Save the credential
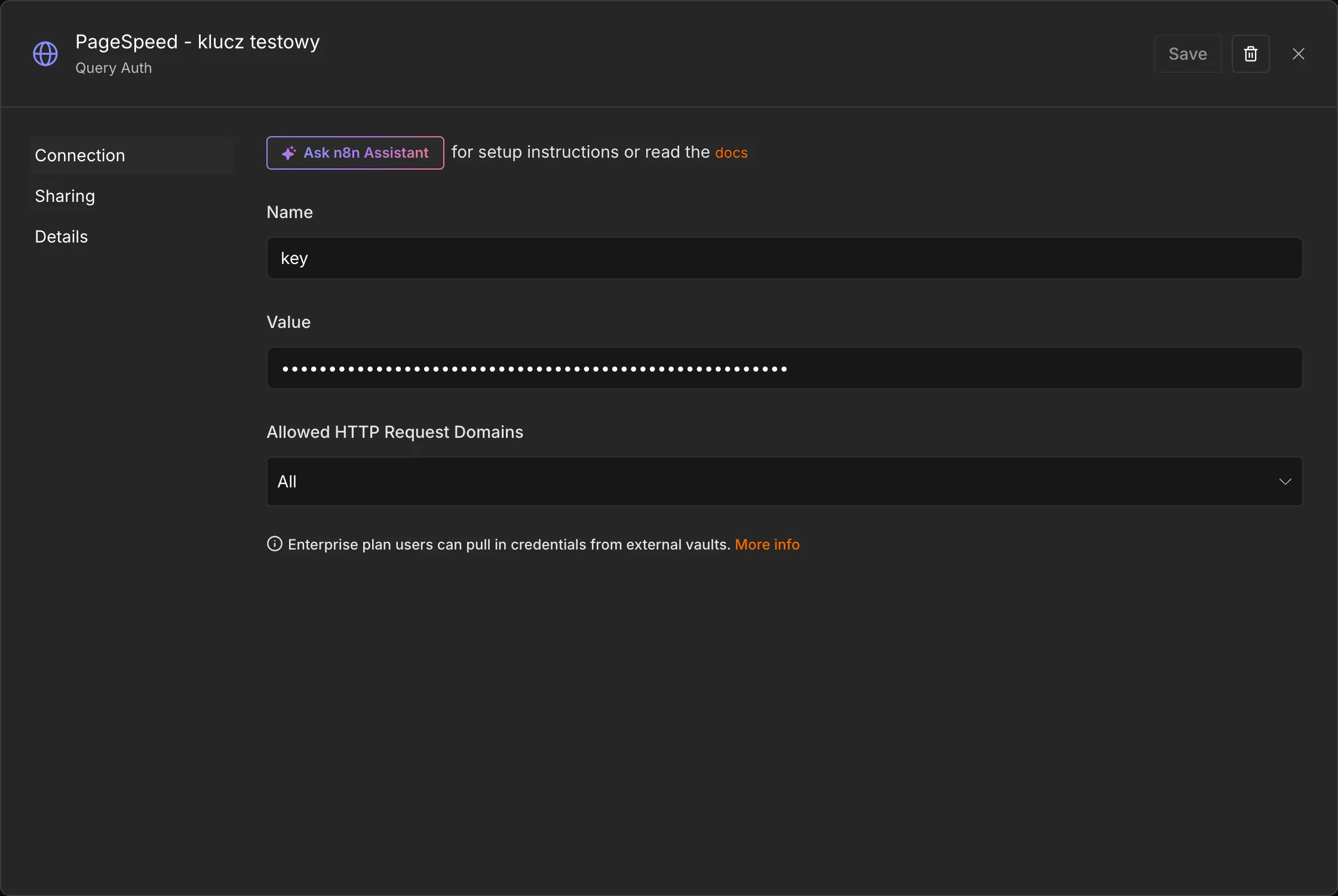This screenshot has width=1338, height=896. 1187,54
